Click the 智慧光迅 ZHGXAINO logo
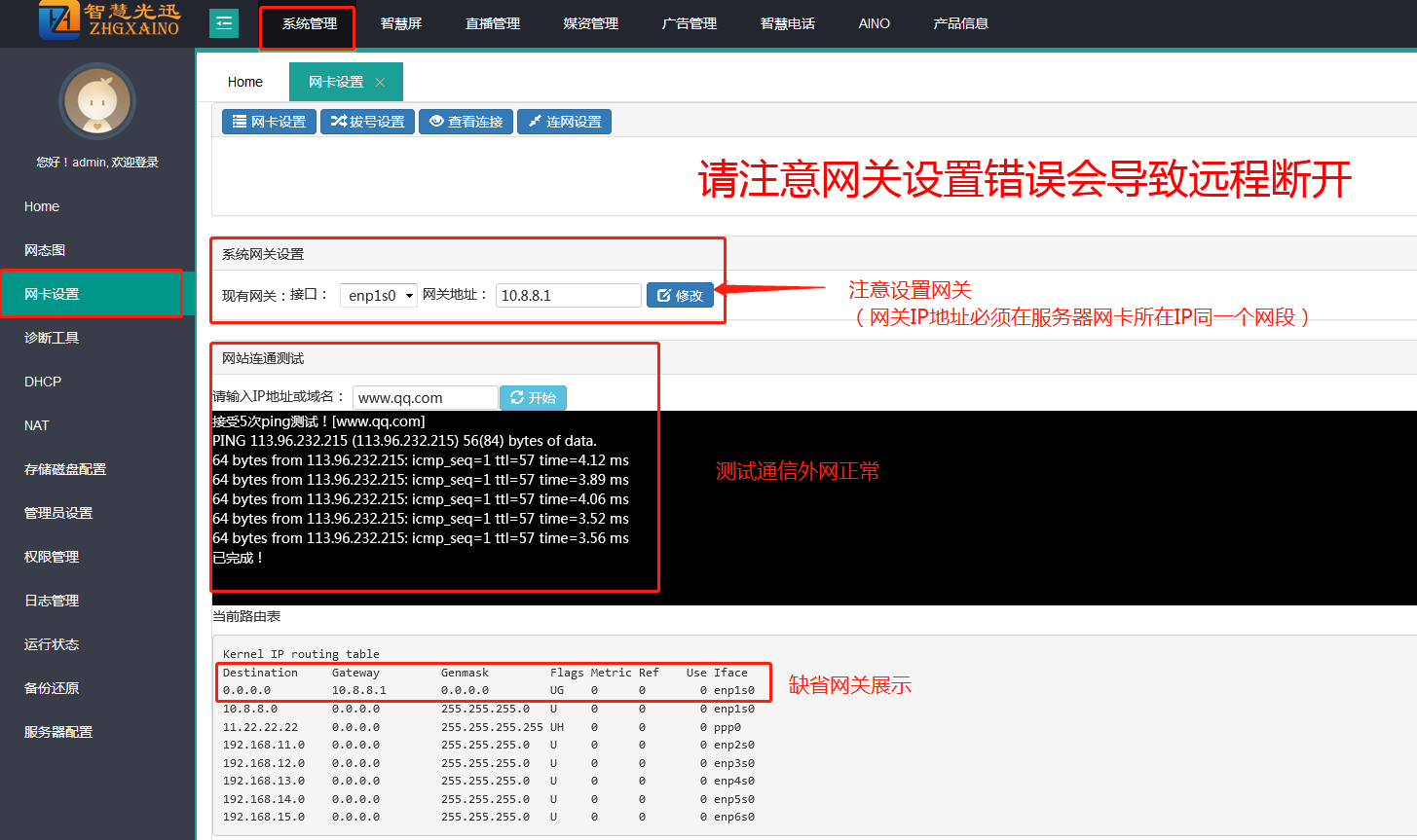This screenshot has width=1417, height=840. (109, 21)
